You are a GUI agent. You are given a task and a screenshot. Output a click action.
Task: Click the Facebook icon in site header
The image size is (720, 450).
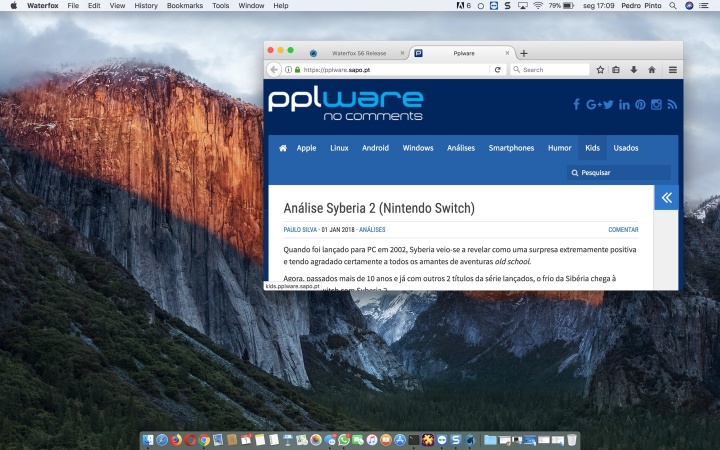point(576,105)
